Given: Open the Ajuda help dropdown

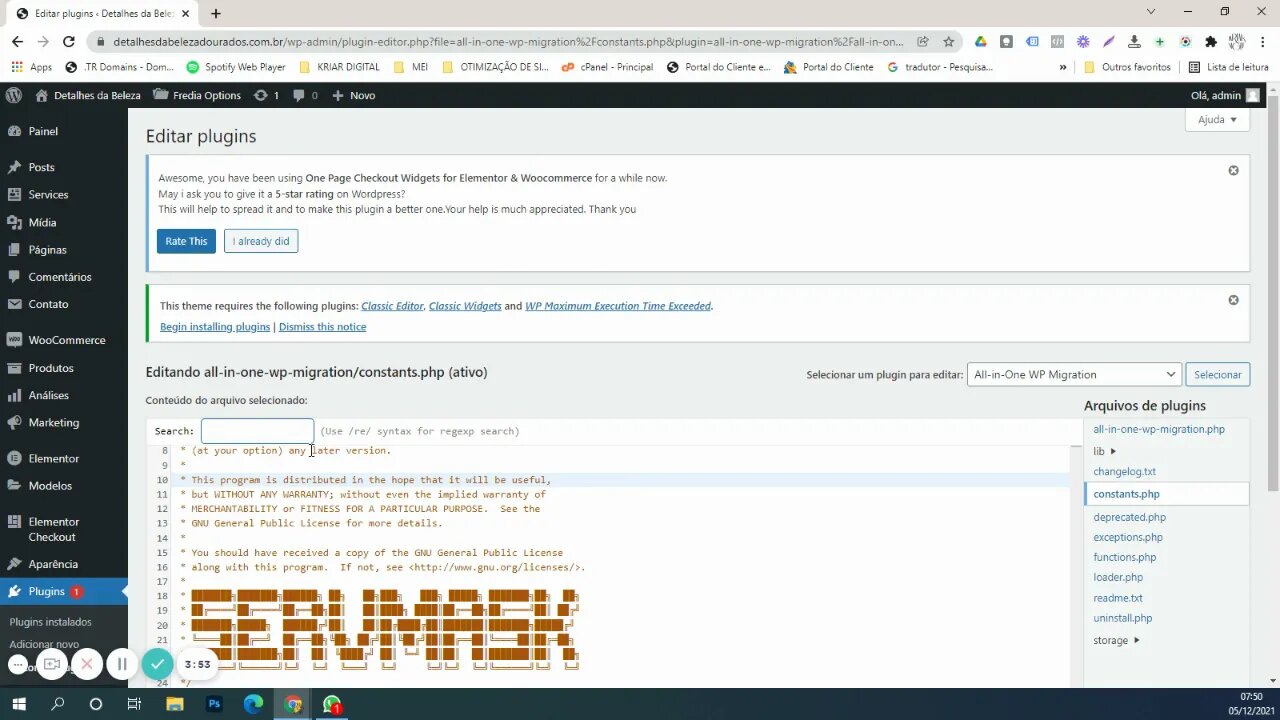Looking at the screenshot, I should pyautogui.click(x=1217, y=119).
